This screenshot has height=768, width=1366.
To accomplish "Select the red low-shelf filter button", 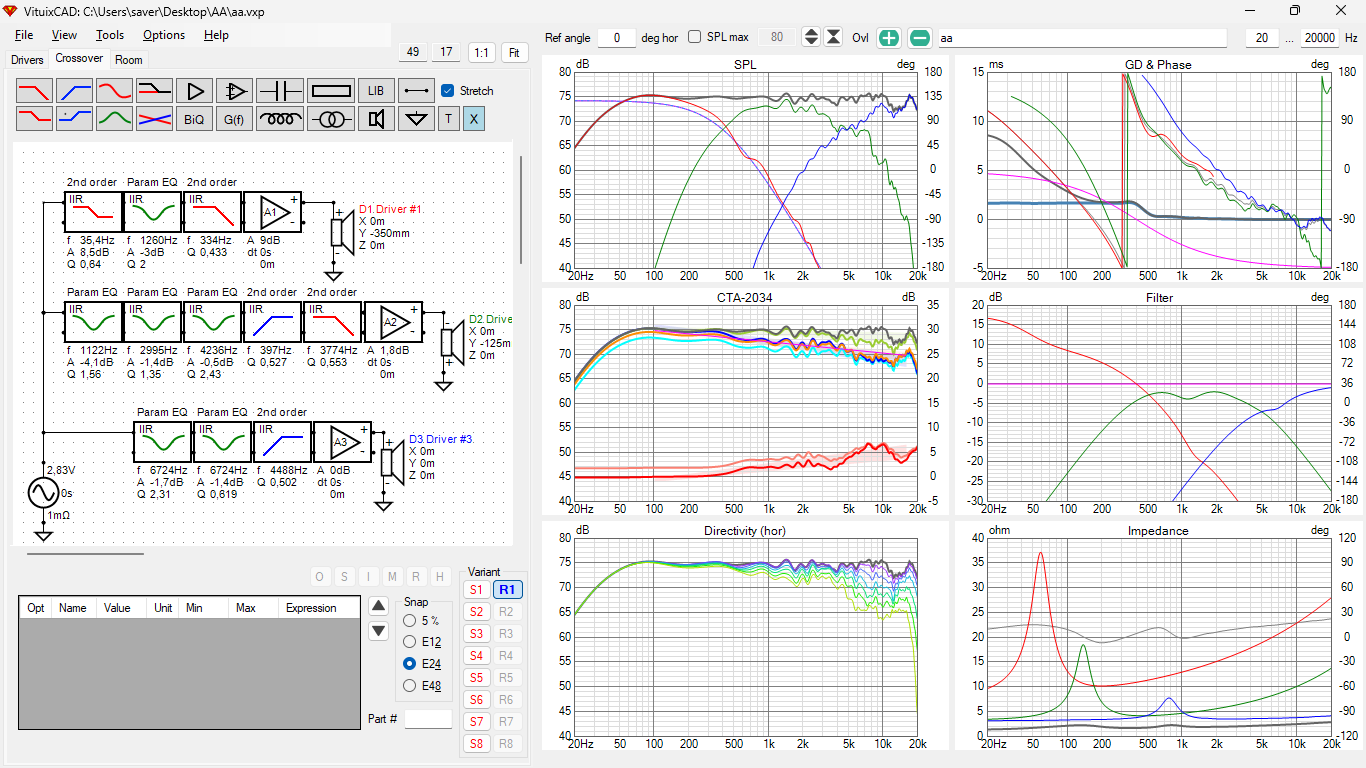I will tap(35, 119).
